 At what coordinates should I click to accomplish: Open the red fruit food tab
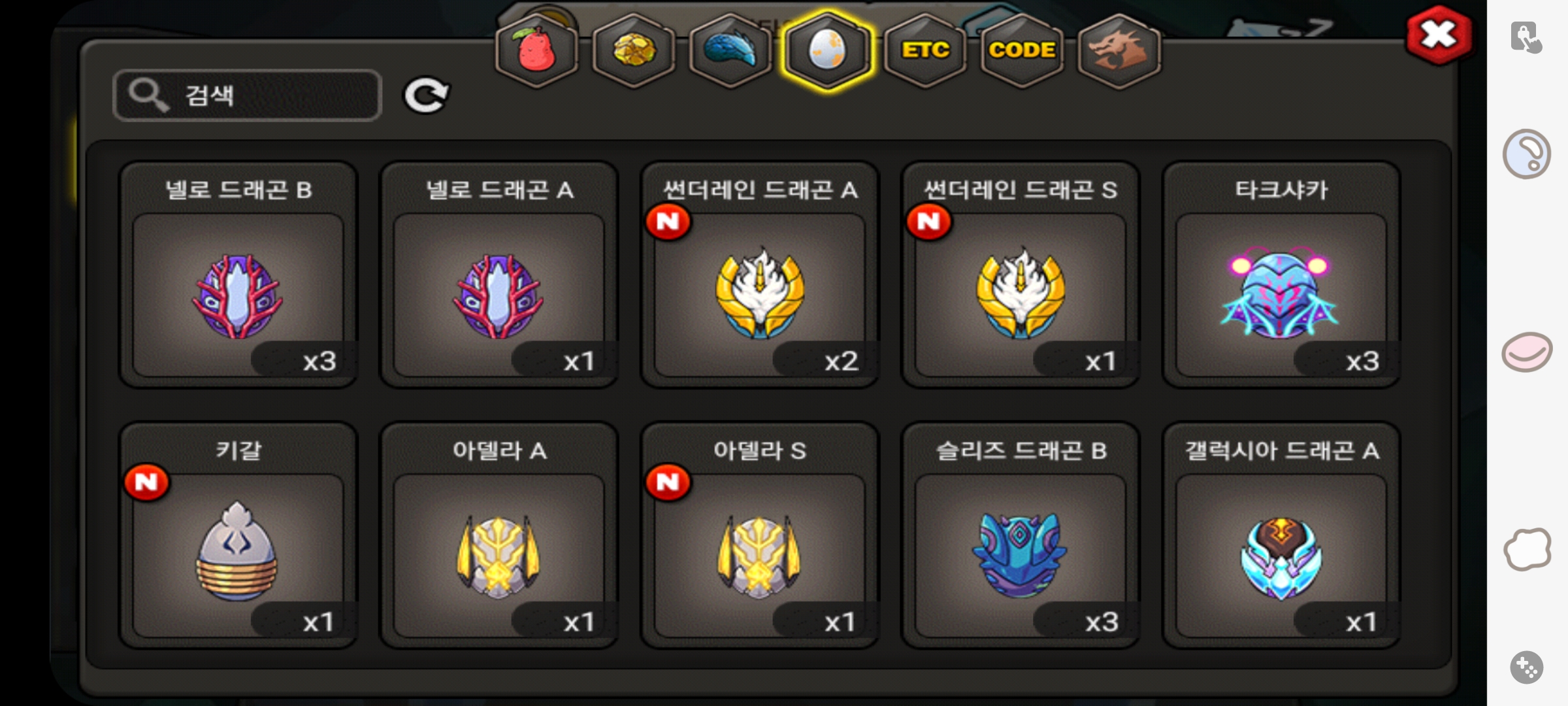[536, 50]
